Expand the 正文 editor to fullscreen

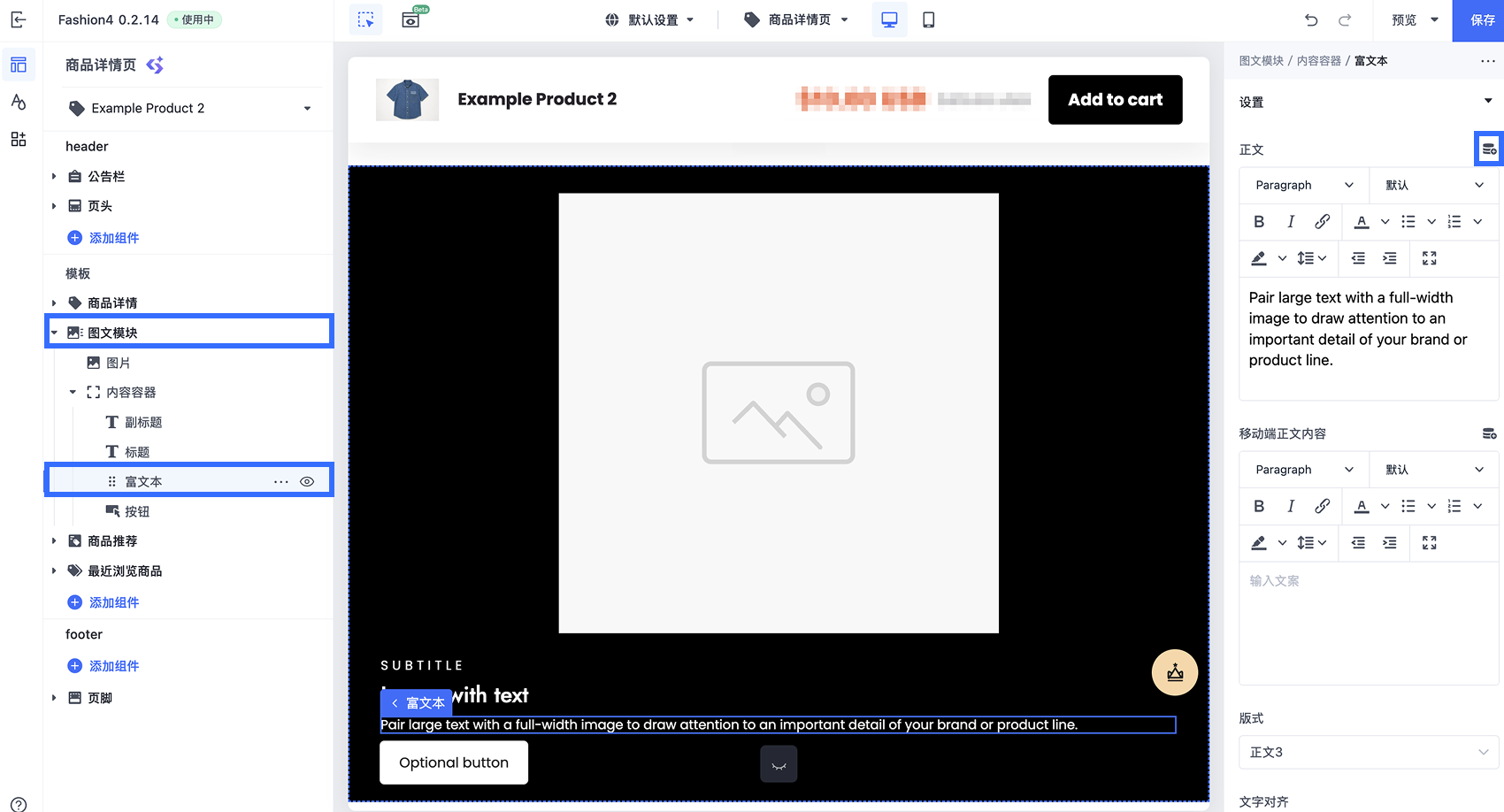1429,258
